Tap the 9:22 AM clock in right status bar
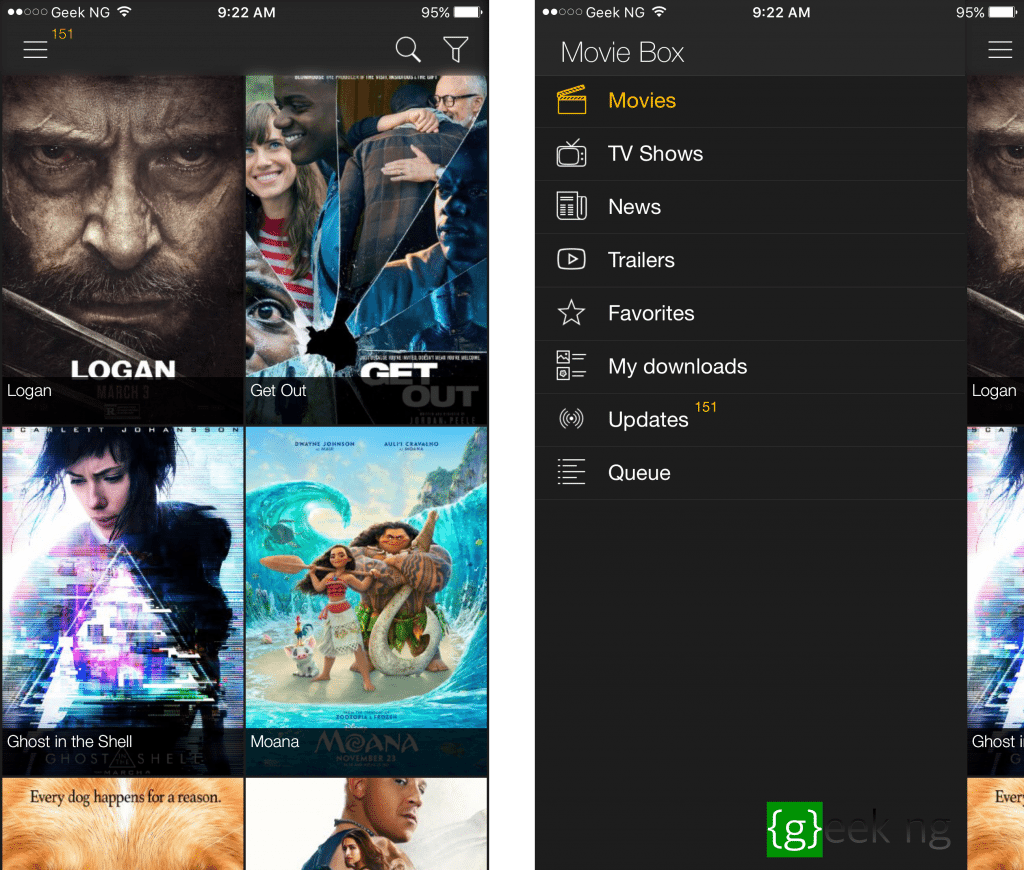Viewport: 1024px width, 870px height. (x=781, y=12)
